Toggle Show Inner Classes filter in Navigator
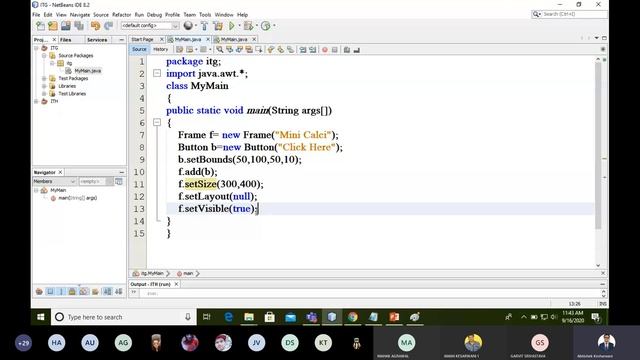The height and width of the screenshot is (360, 640). pyautogui.click(x=84, y=291)
